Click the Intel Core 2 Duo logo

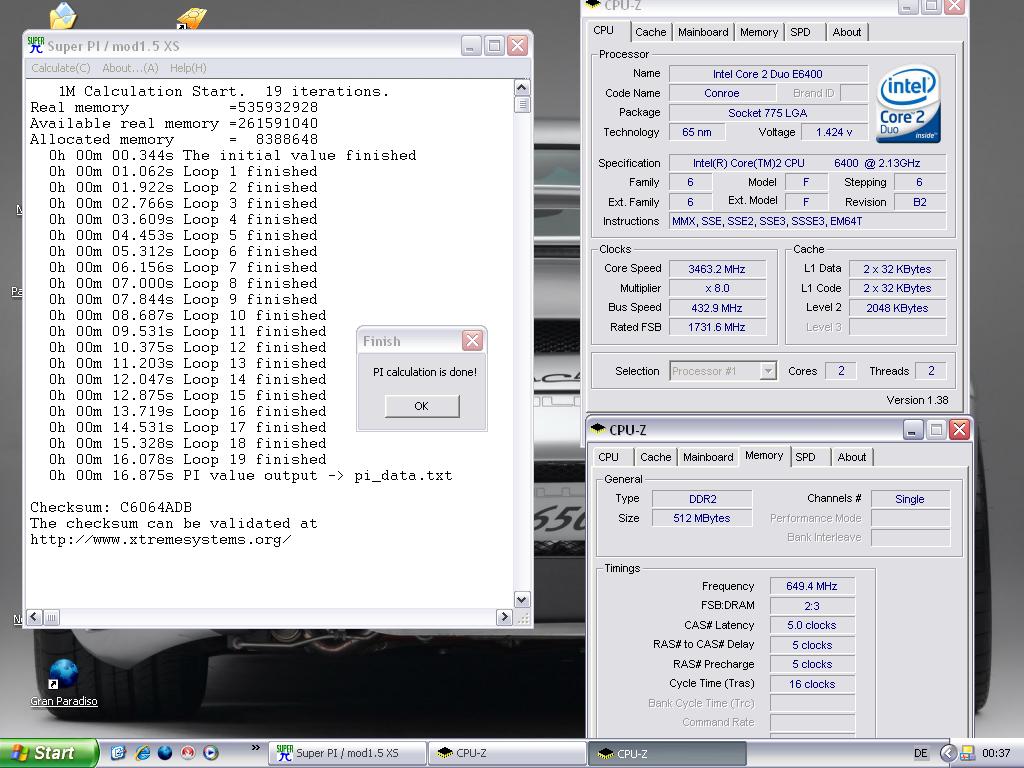pyautogui.click(x=908, y=103)
